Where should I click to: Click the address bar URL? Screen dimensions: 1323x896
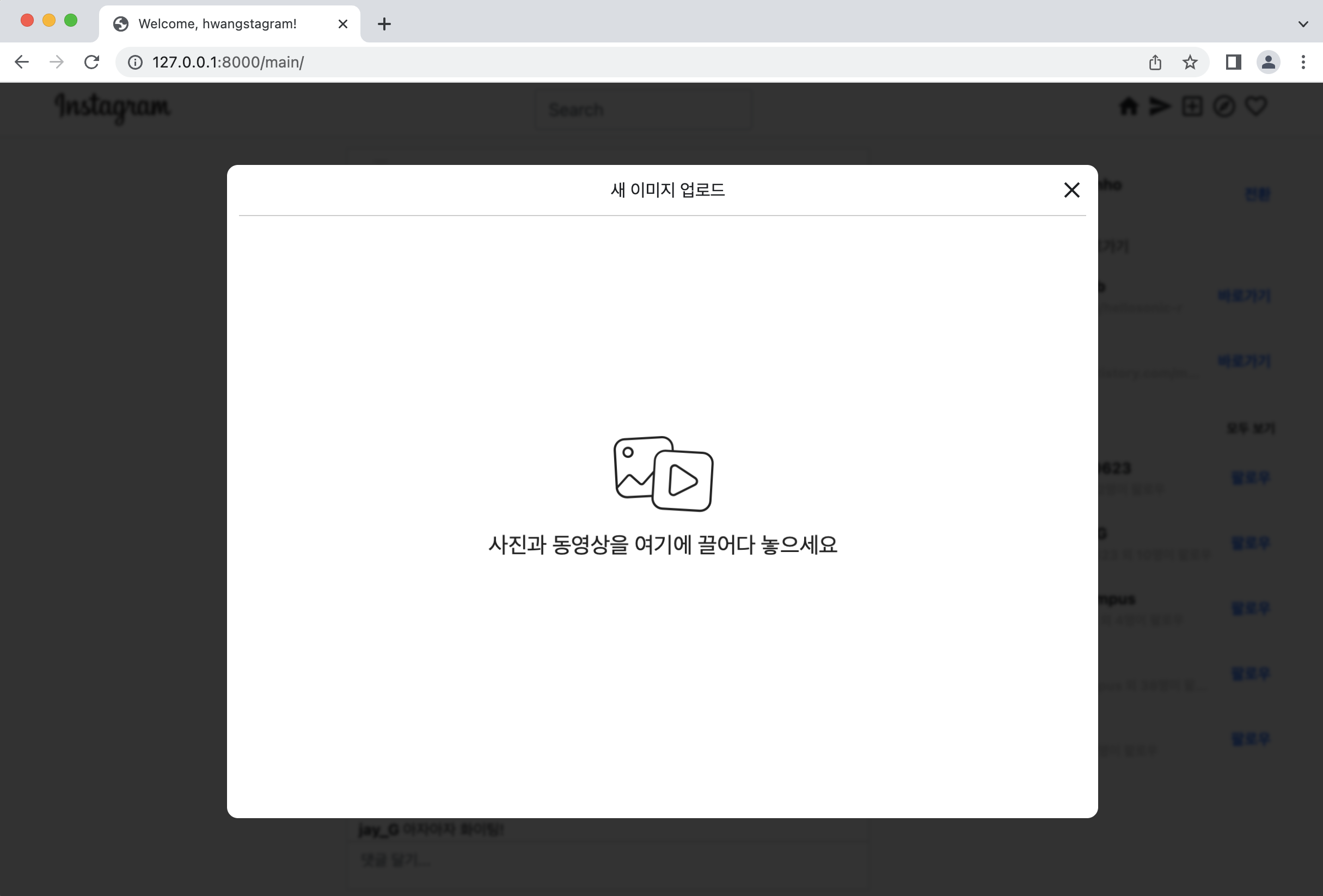(x=228, y=62)
